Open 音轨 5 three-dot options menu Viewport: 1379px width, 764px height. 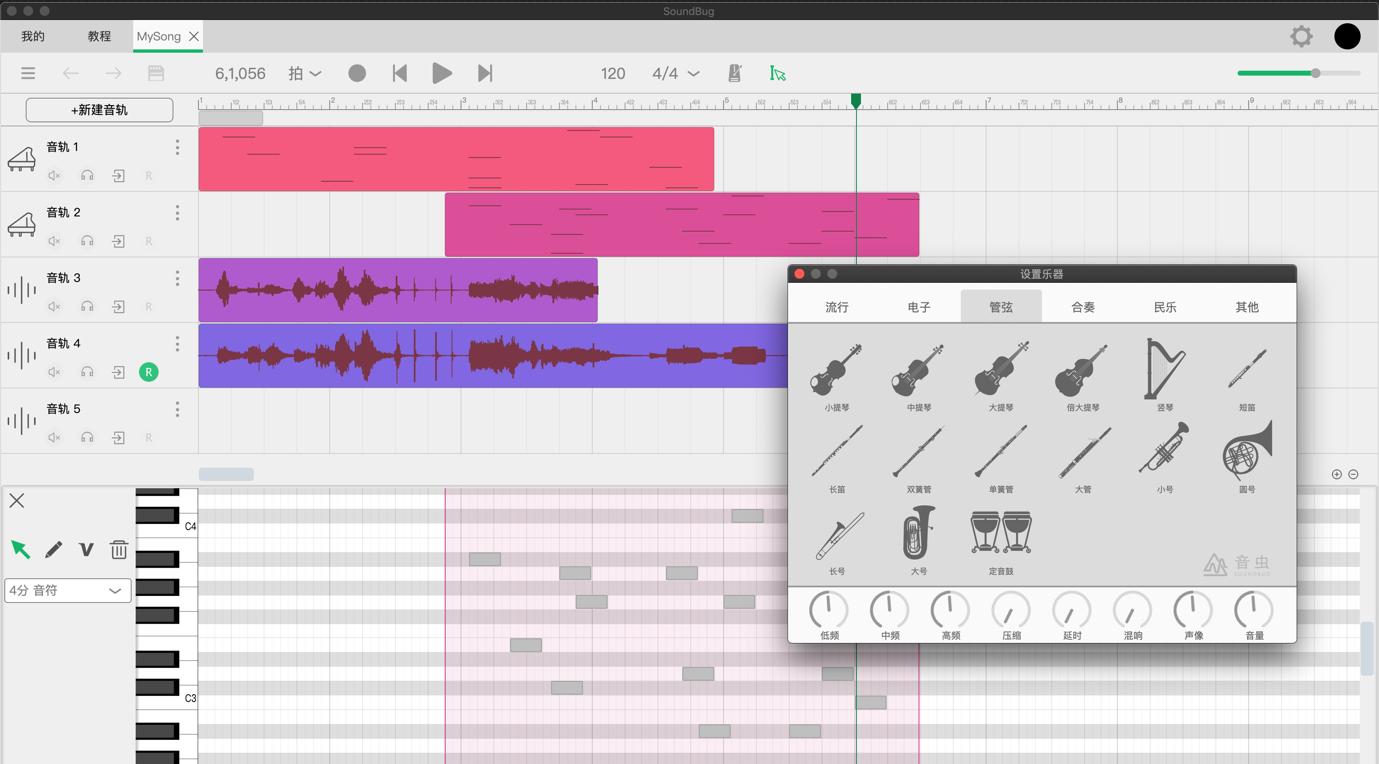point(177,409)
